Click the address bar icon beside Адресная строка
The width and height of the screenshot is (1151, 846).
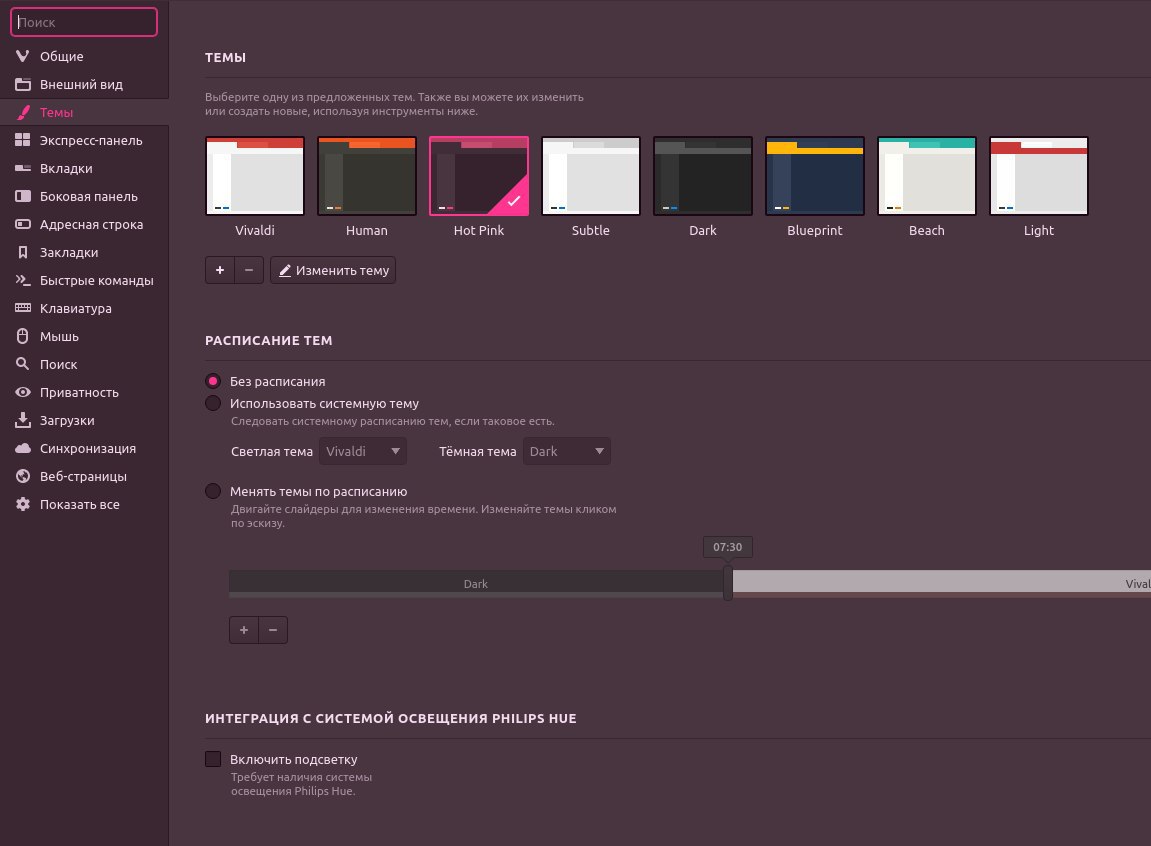click(x=23, y=224)
